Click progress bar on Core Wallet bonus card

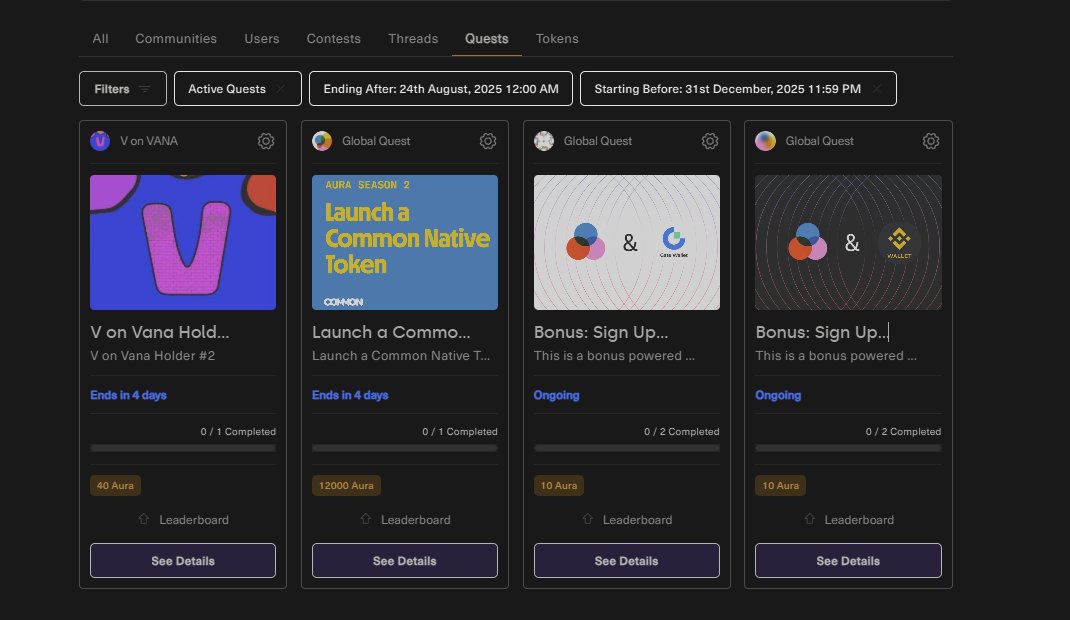click(626, 448)
